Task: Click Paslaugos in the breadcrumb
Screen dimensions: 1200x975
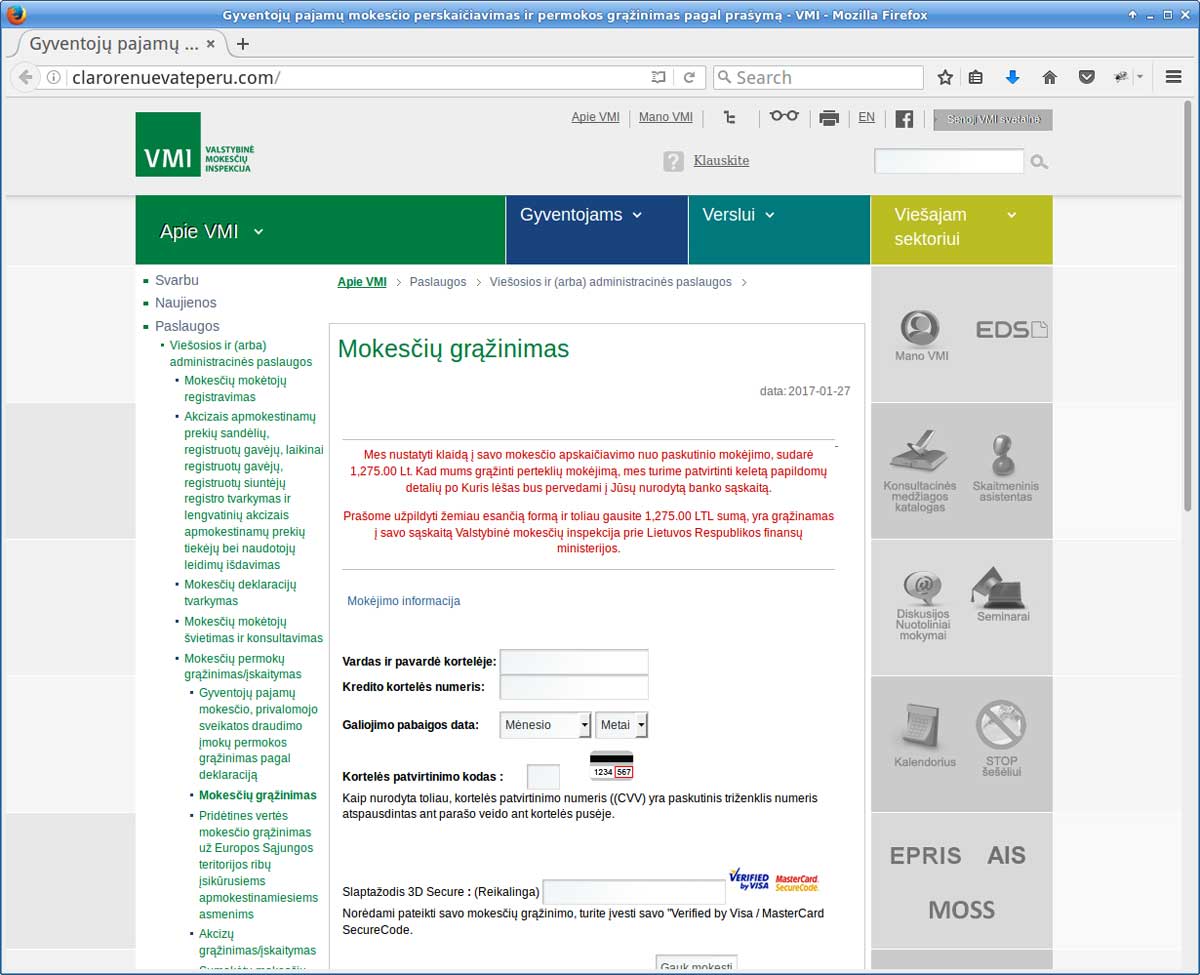Action: pos(438,282)
